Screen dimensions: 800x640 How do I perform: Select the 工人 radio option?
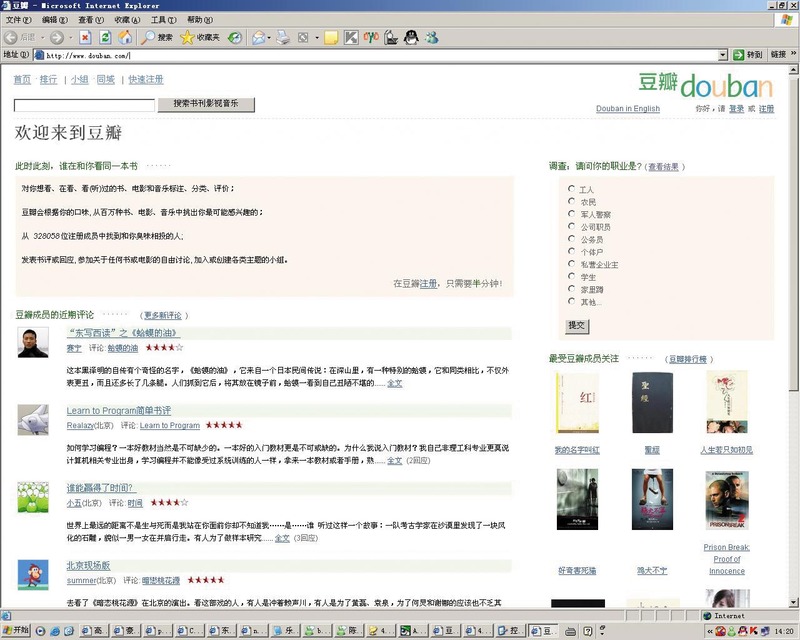(x=571, y=188)
